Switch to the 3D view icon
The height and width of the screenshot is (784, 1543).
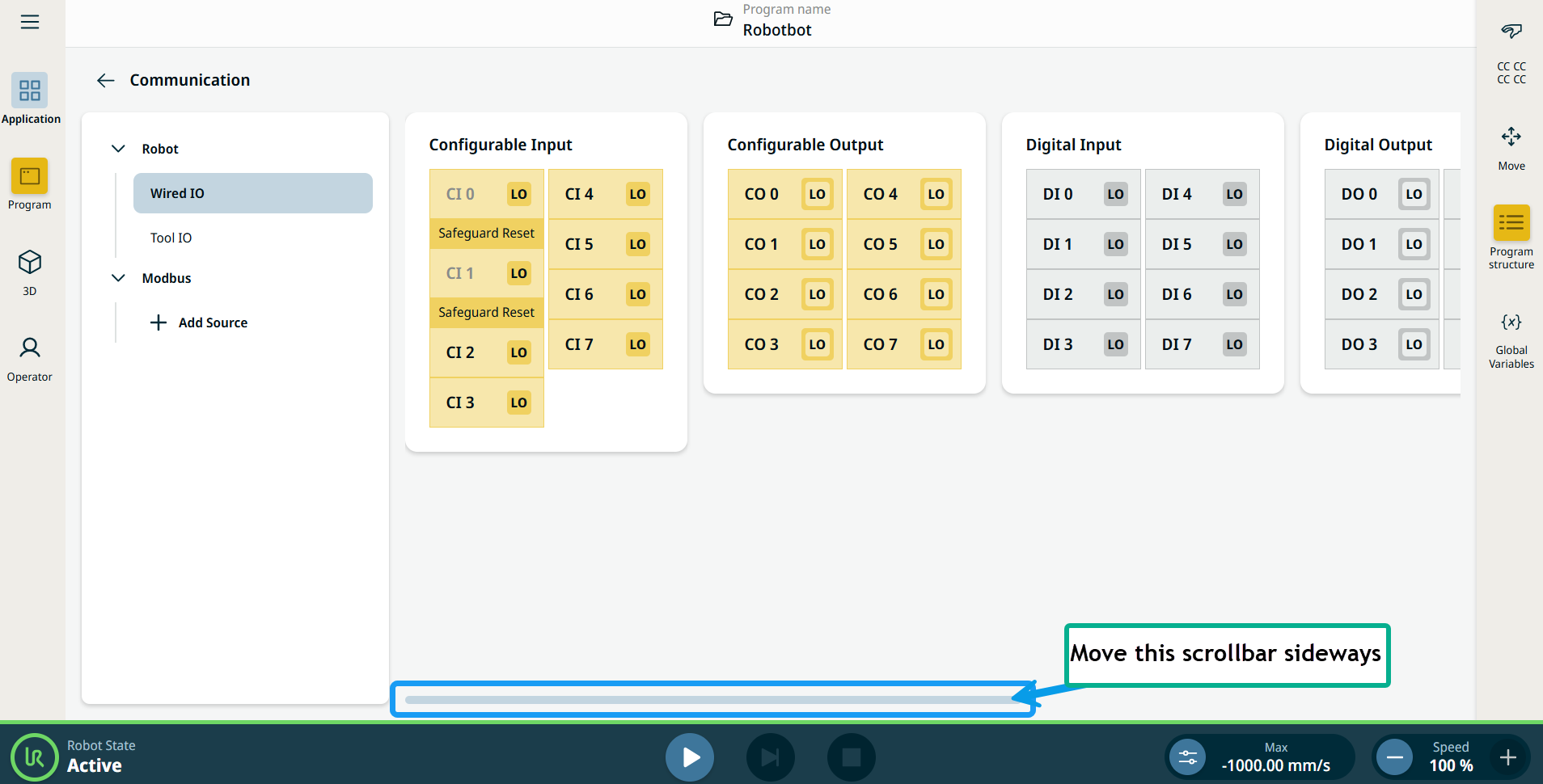30,263
